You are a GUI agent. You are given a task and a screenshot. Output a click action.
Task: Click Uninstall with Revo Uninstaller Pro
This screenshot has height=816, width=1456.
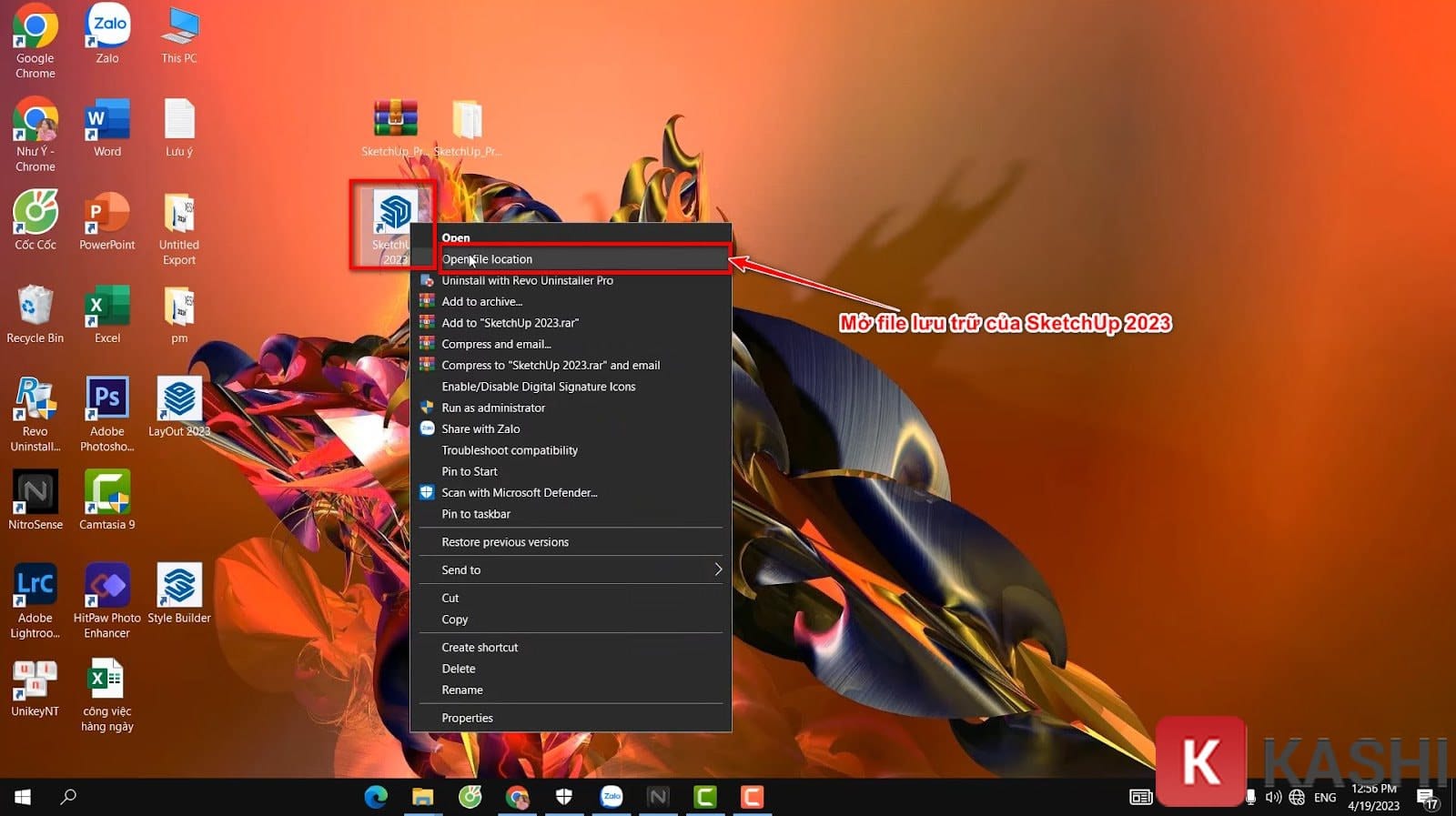coord(527,280)
